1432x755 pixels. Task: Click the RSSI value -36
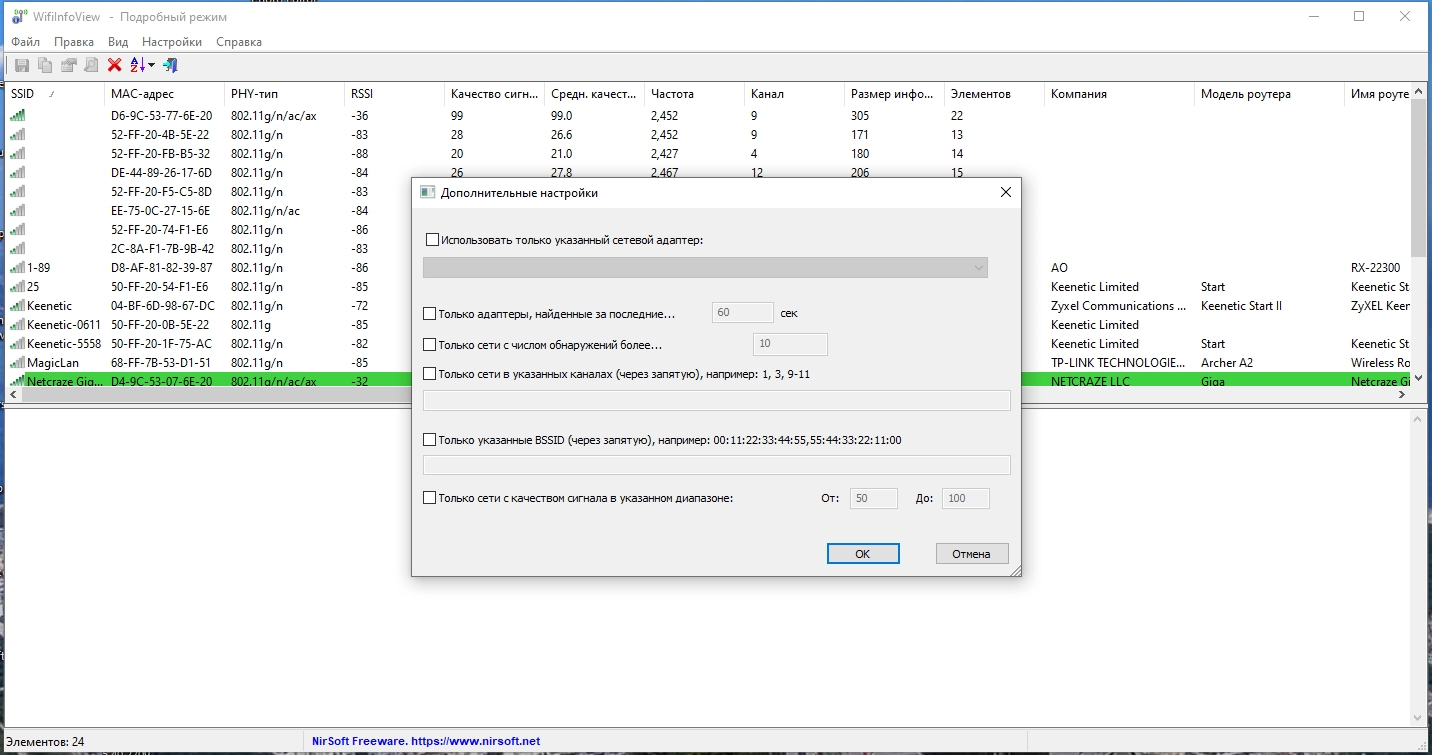click(360, 116)
